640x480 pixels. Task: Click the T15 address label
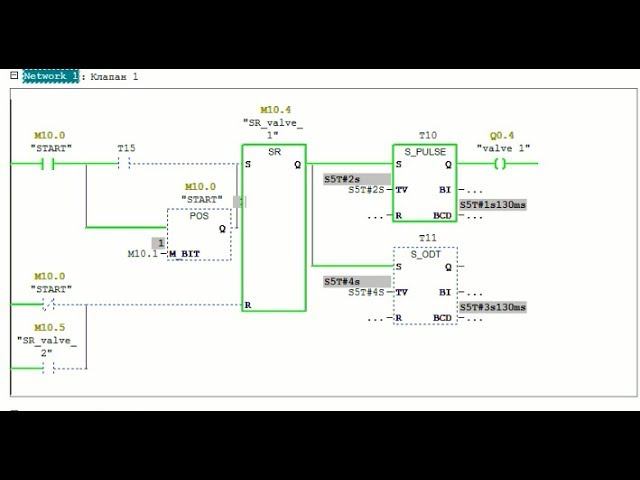click(126, 148)
